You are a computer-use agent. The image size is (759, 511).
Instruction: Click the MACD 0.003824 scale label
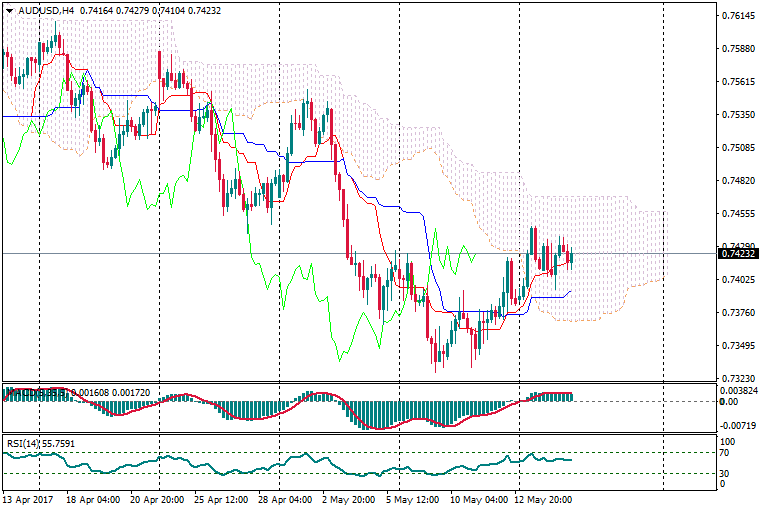pos(738,391)
